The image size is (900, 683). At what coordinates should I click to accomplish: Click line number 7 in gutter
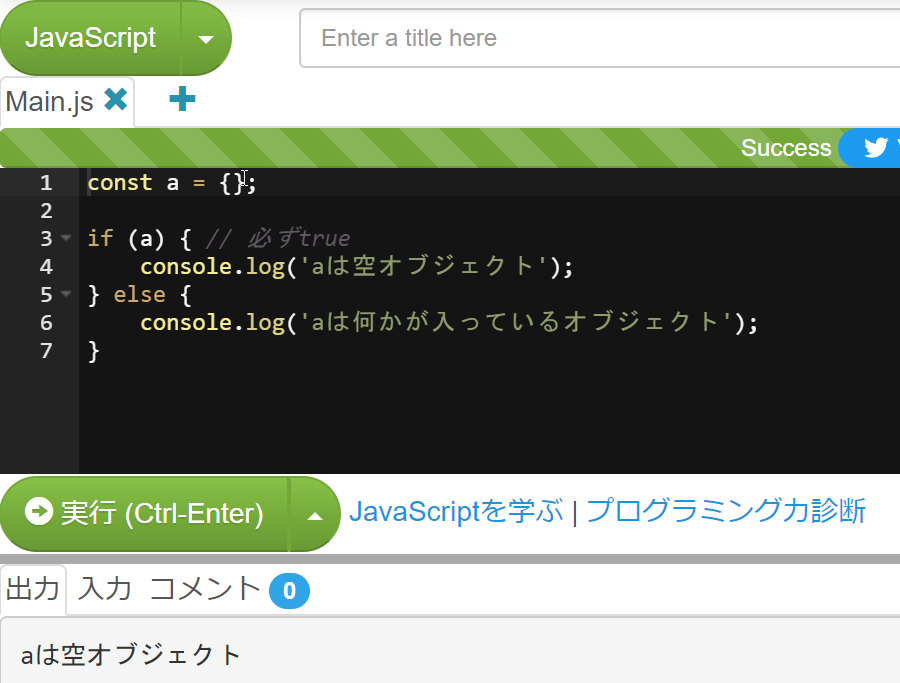click(46, 351)
